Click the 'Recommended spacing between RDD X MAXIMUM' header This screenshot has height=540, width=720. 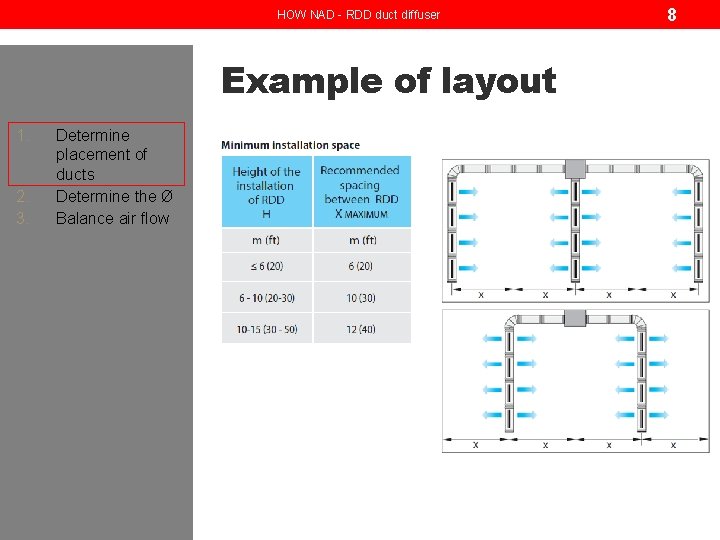tap(362, 191)
